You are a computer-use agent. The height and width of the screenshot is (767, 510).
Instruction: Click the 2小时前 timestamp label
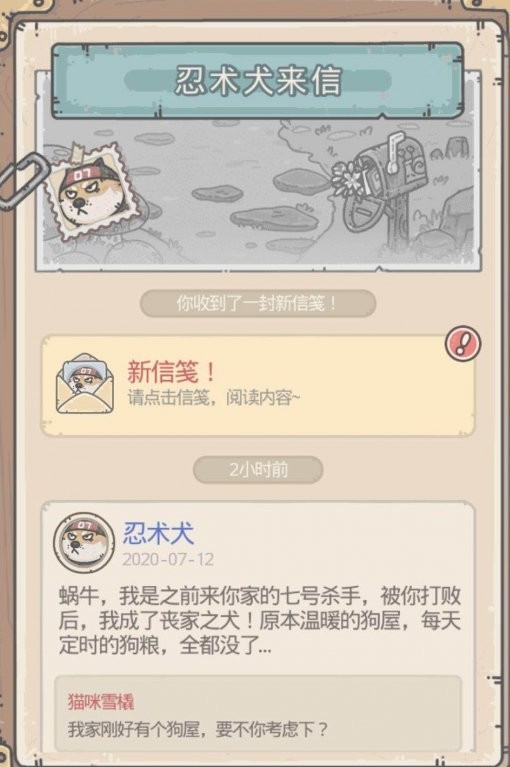tap(258, 470)
